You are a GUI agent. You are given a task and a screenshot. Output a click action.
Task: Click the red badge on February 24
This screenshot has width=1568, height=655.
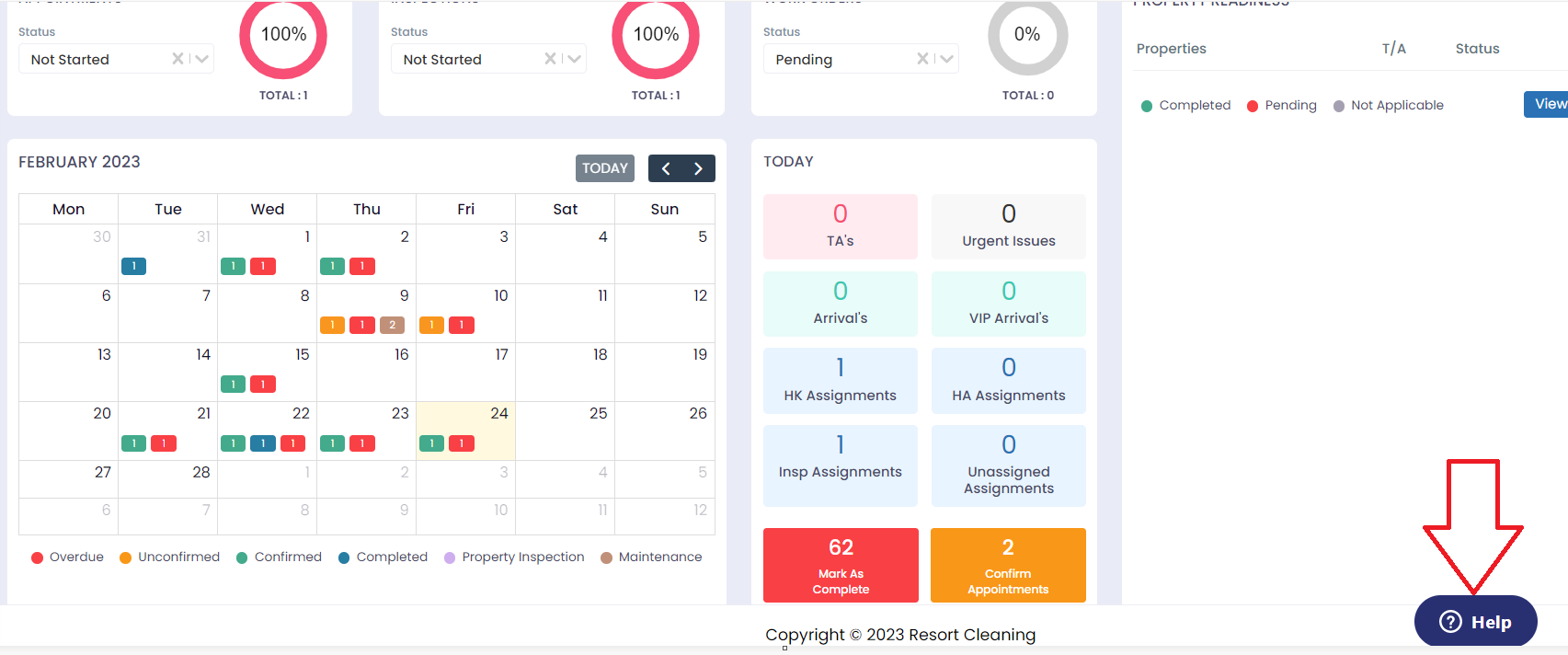pos(462,443)
